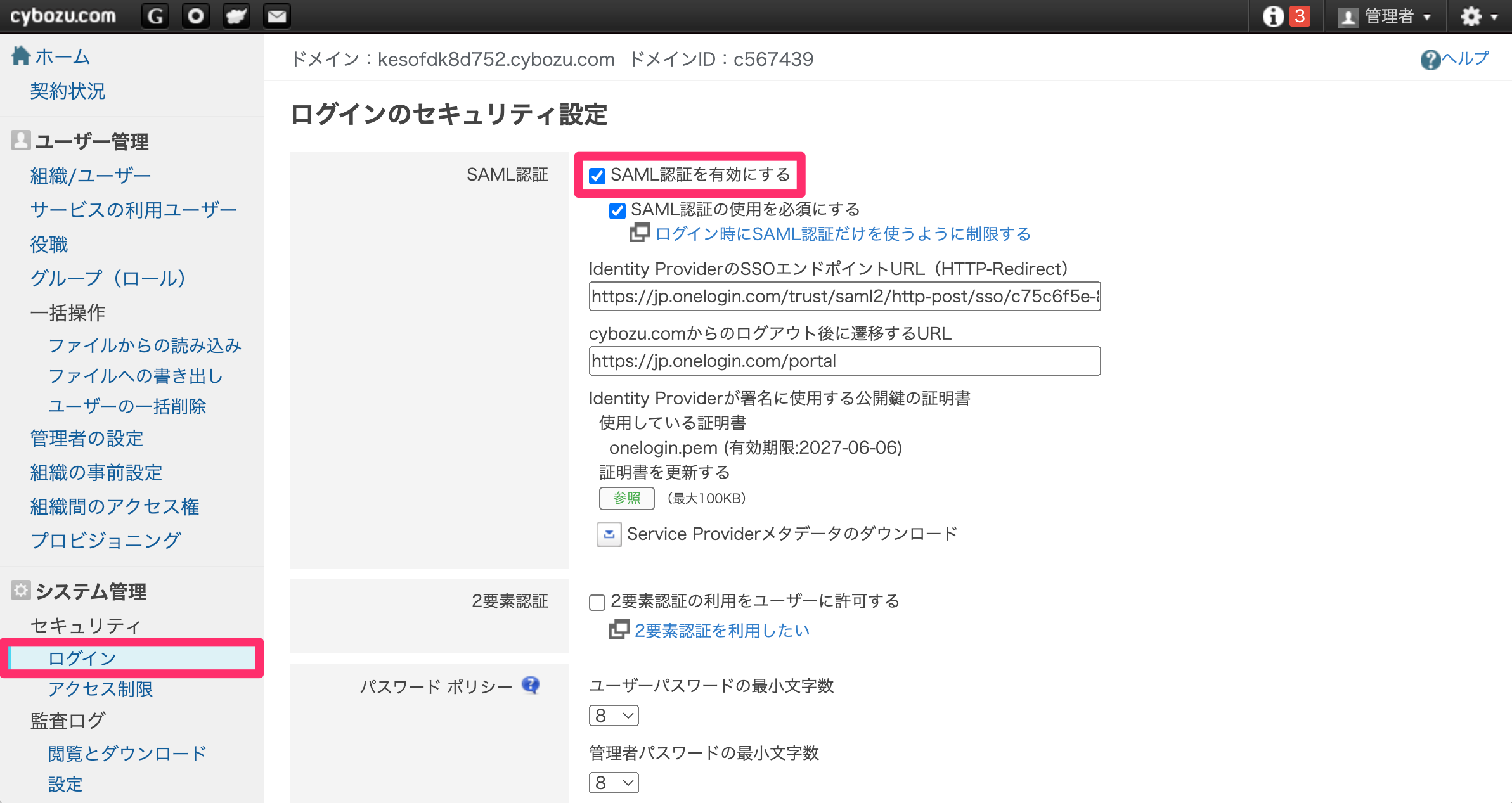The image size is (1512, 803).
Task: Open the kintone cloud icon in header
Action: [x=236, y=16]
